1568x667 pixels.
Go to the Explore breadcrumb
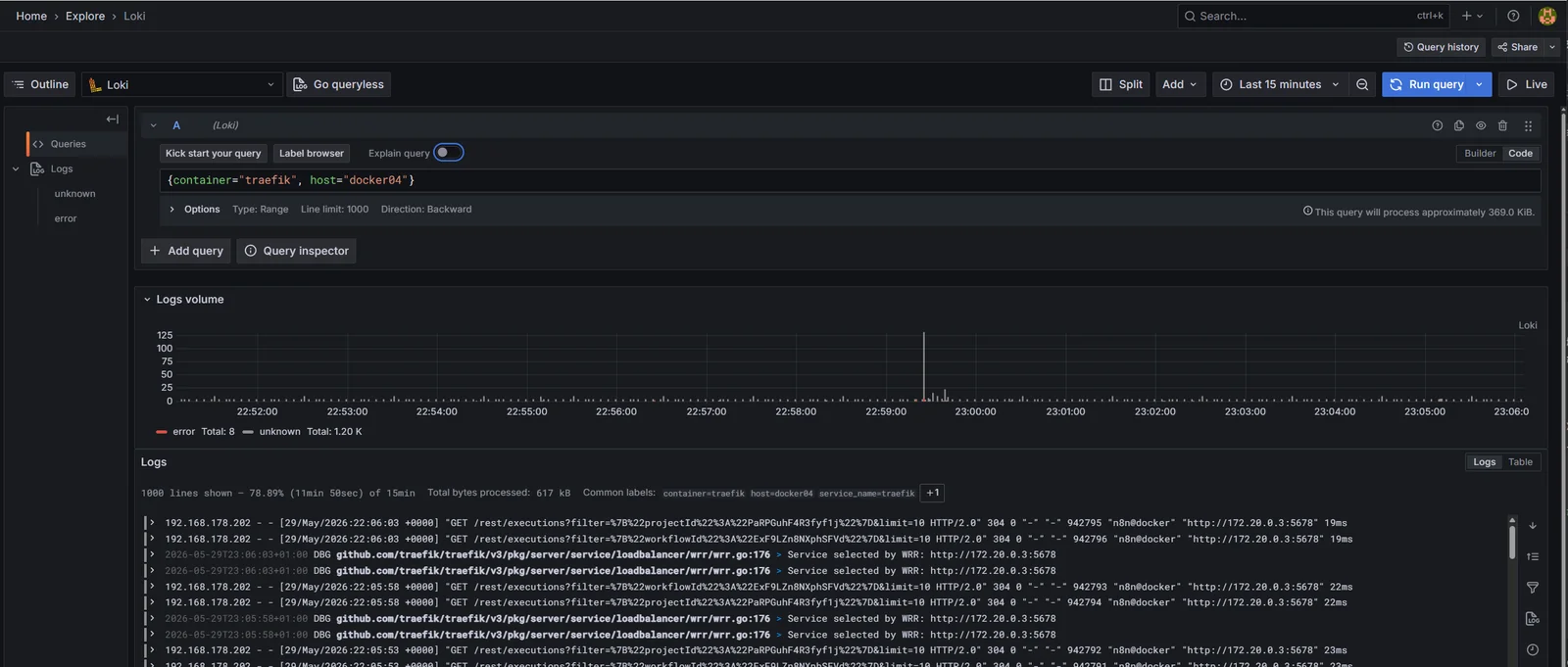coord(85,16)
